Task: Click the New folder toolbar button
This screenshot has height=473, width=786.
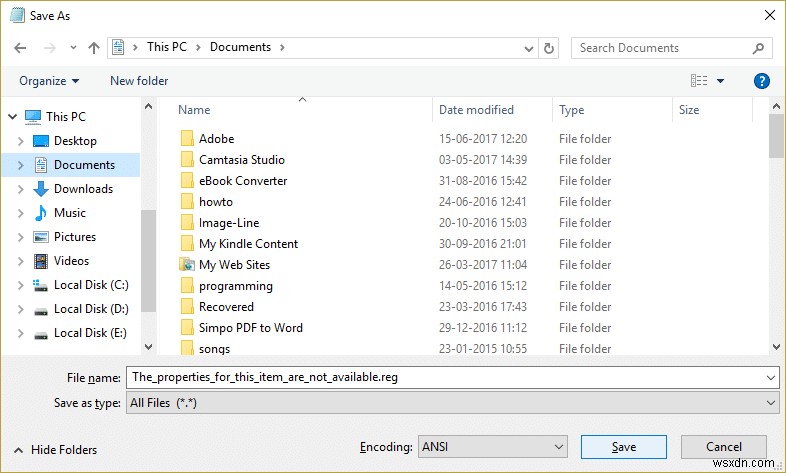Action: coord(139,81)
